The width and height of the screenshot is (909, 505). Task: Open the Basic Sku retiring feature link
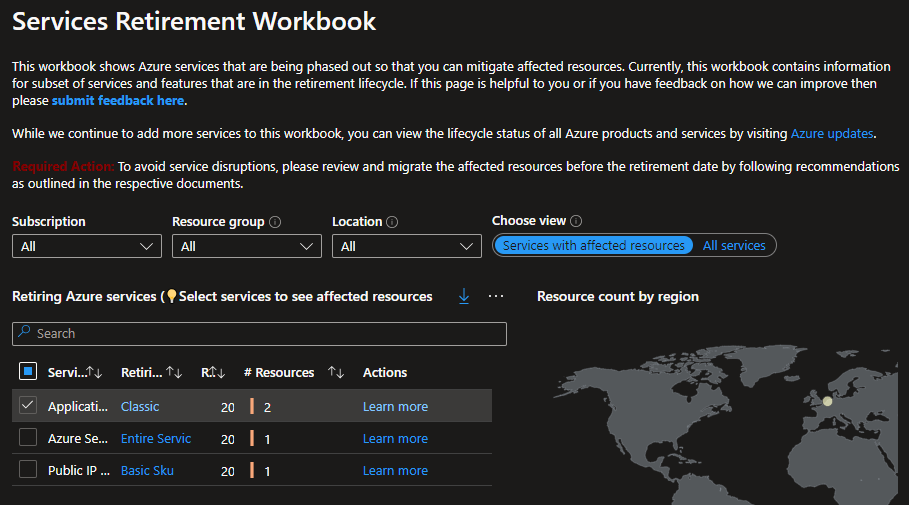(147, 470)
